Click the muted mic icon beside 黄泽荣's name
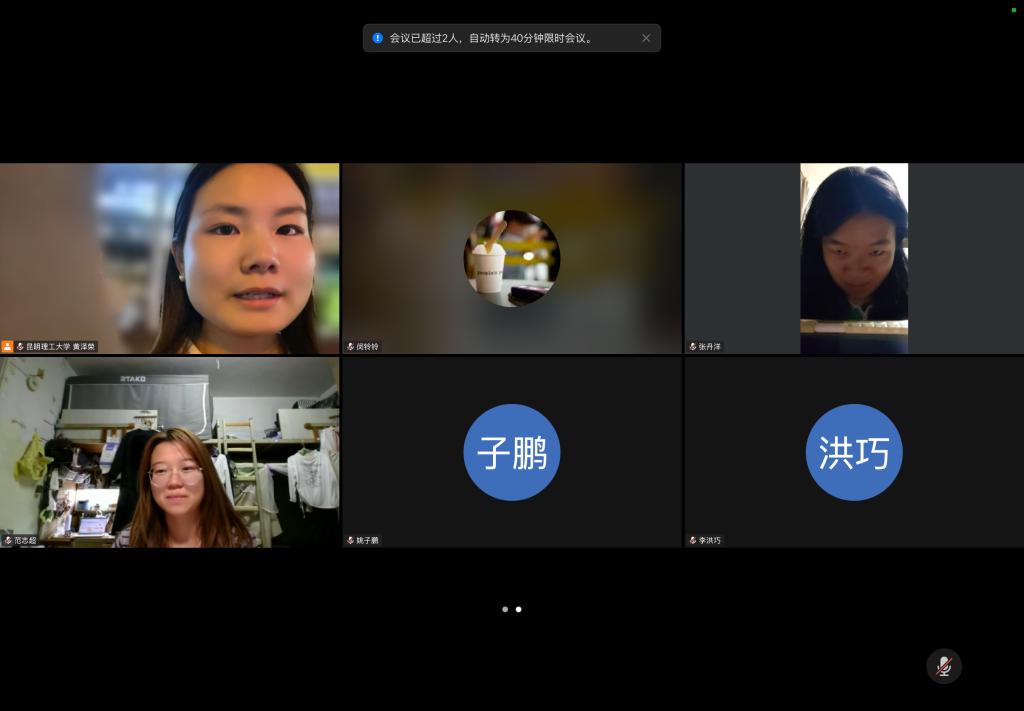Image resolution: width=1024 pixels, height=711 pixels. click(20, 347)
